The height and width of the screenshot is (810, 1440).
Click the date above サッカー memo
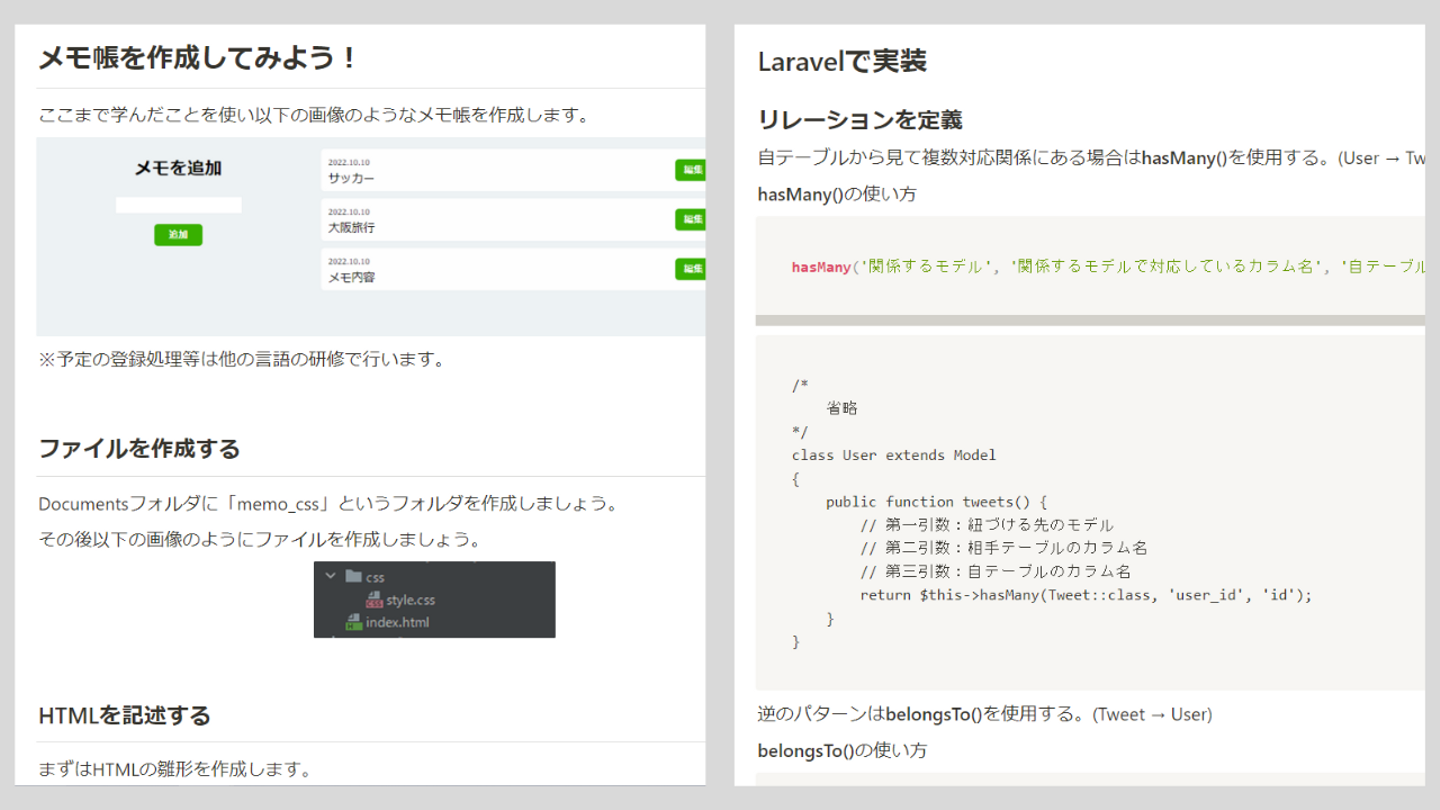[x=348, y=162]
